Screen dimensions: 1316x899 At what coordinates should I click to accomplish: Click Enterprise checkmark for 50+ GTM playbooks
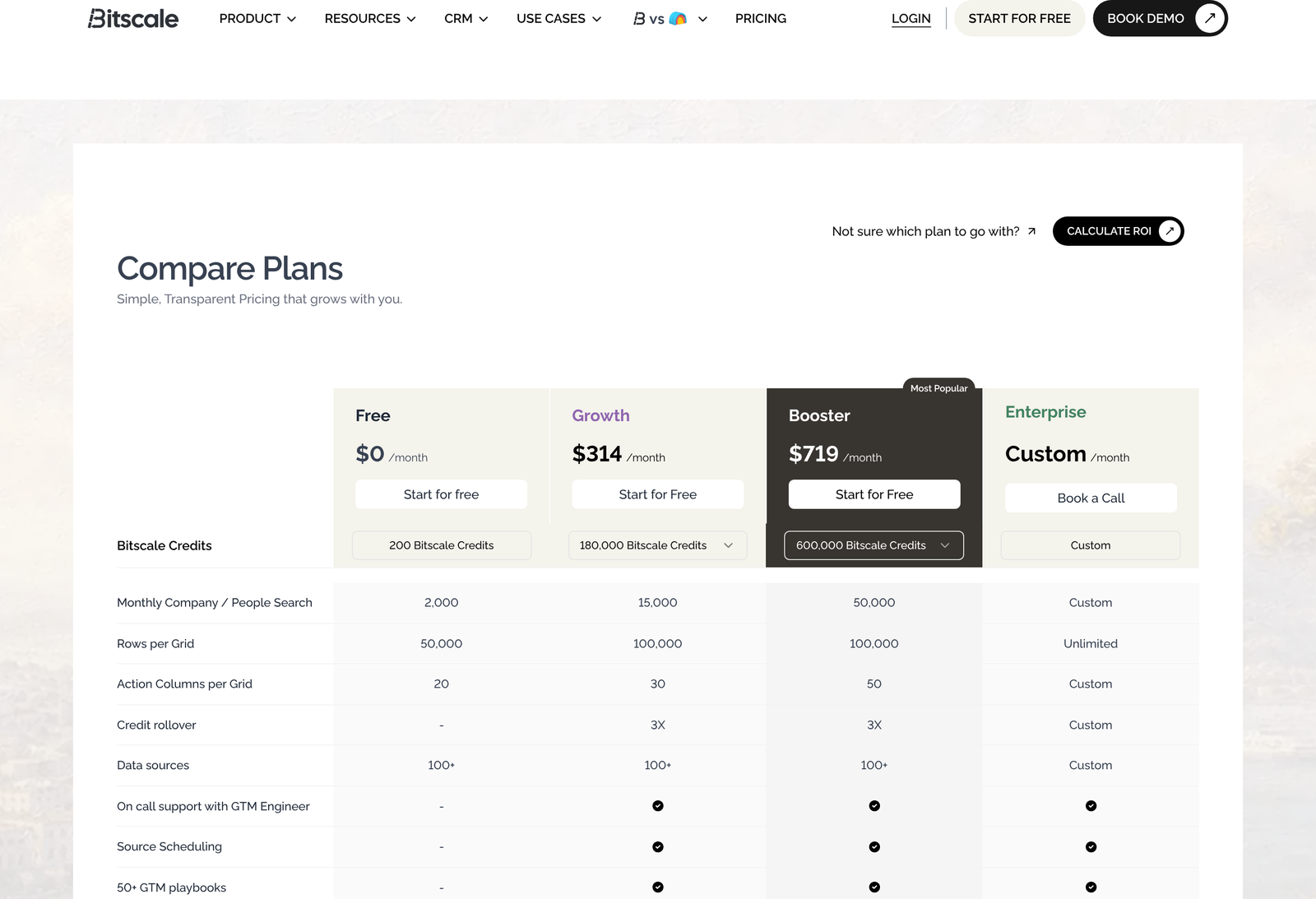(1091, 887)
